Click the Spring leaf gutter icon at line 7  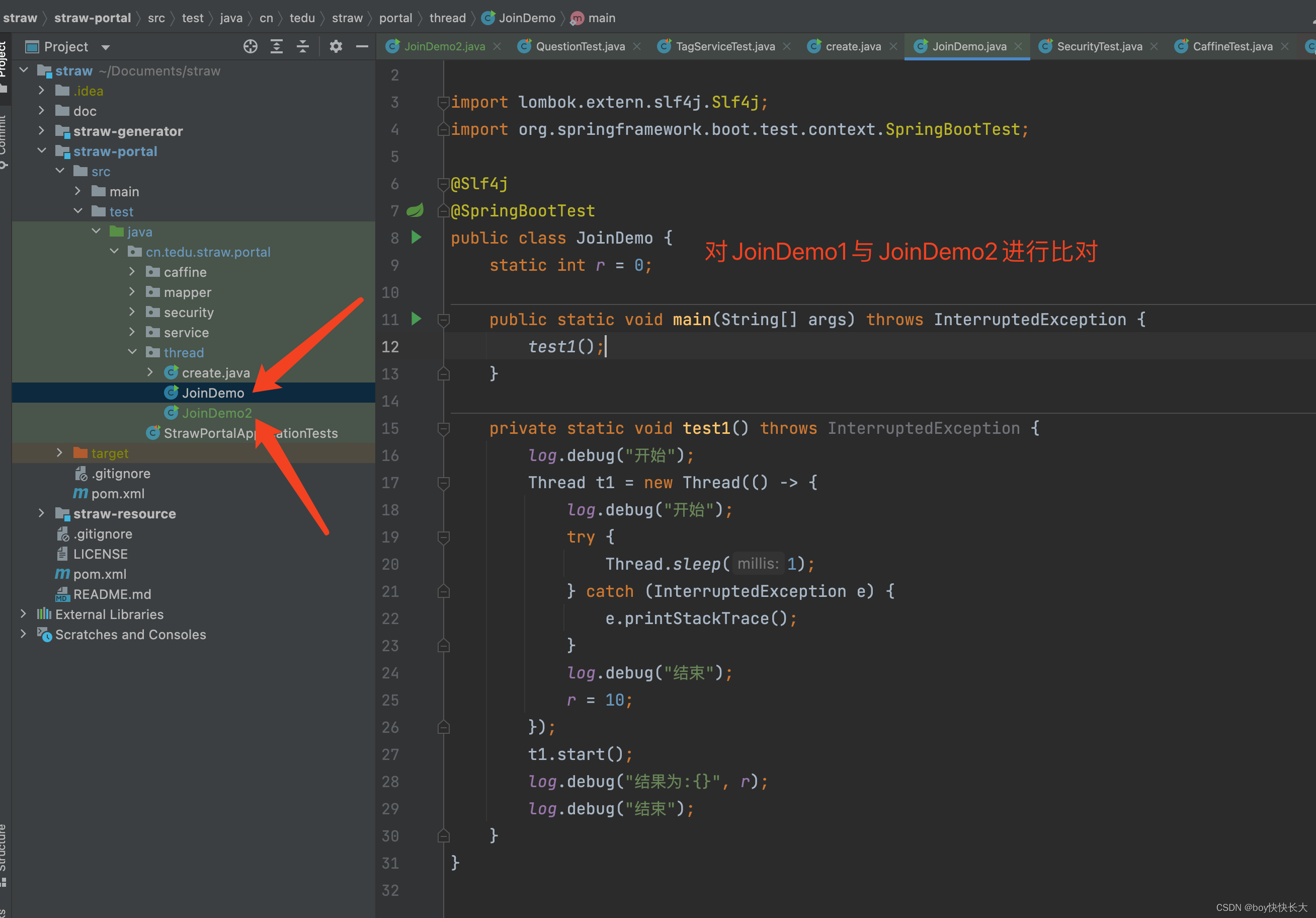[415, 210]
